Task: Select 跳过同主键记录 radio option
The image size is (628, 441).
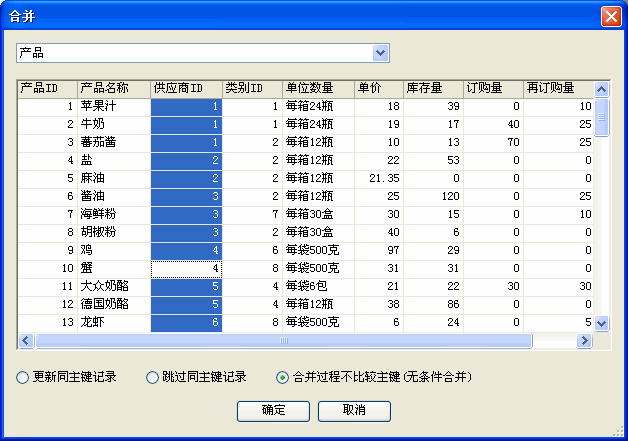Action: tap(153, 378)
